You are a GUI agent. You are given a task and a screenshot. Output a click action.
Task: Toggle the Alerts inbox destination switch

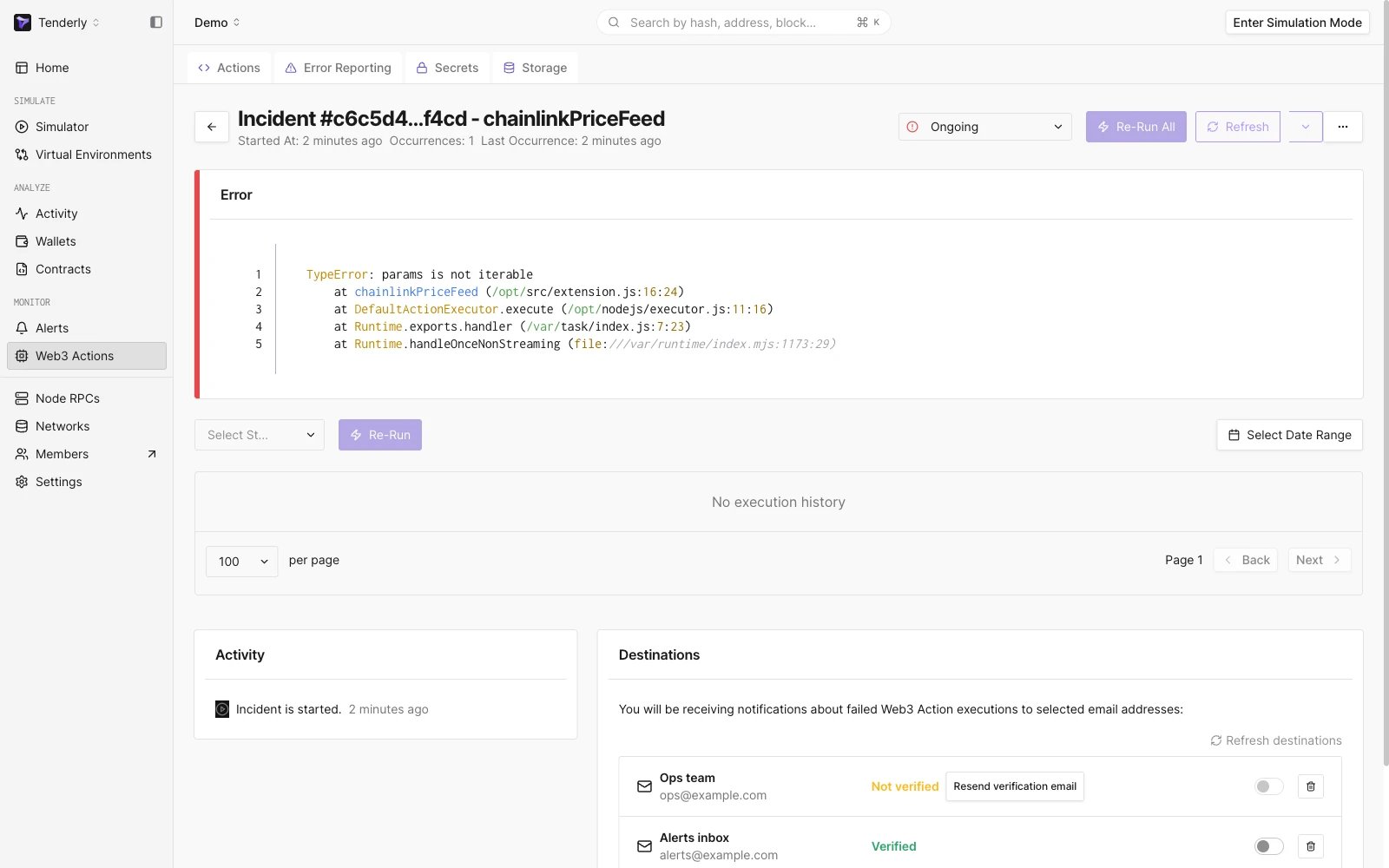pyautogui.click(x=1269, y=846)
